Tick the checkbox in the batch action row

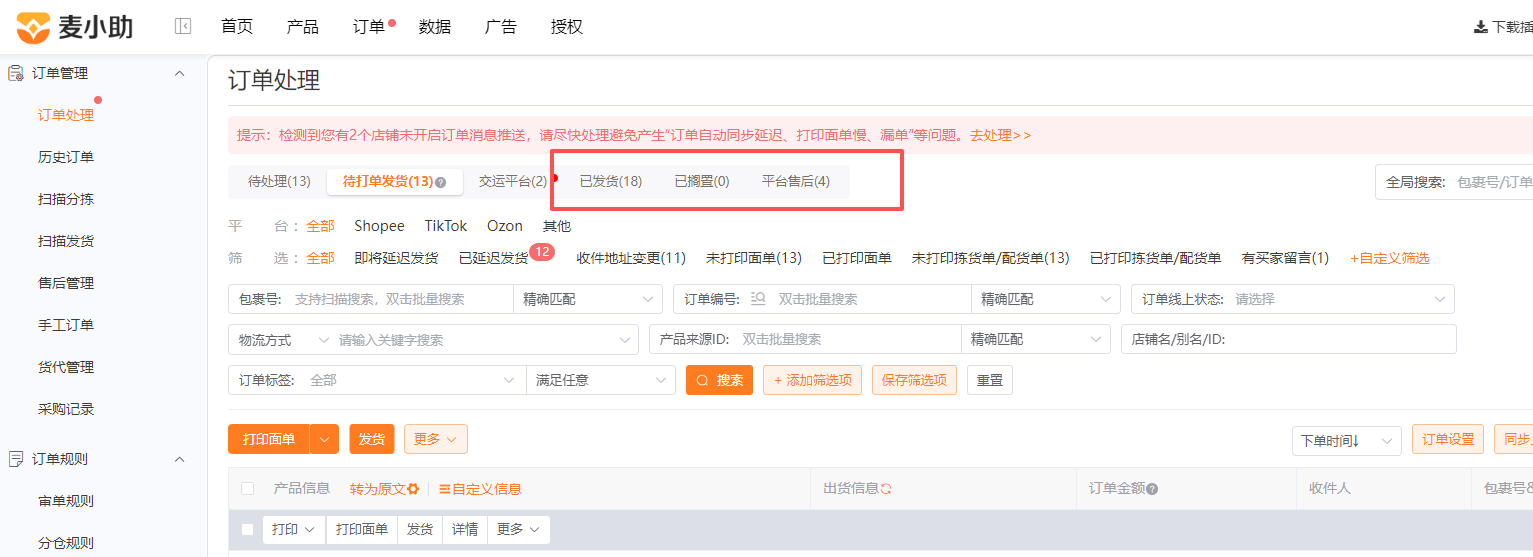(x=247, y=529)
